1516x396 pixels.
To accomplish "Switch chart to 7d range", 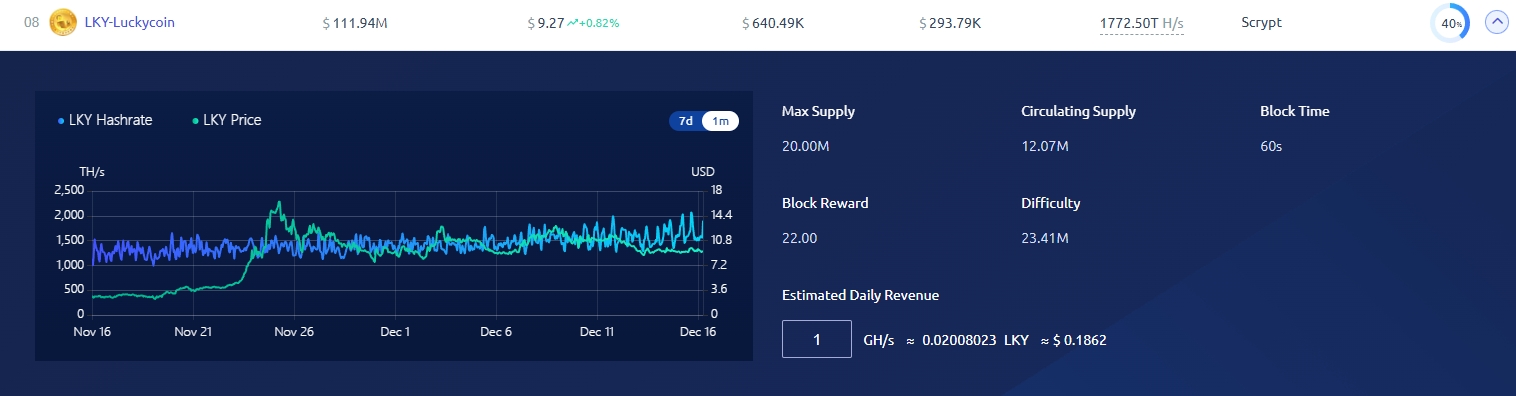I will pyautogui.click(x=686, y=121).
